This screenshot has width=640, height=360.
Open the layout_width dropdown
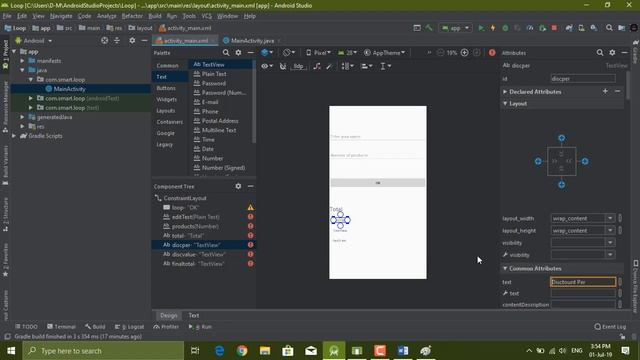click(x=610, y=218)
